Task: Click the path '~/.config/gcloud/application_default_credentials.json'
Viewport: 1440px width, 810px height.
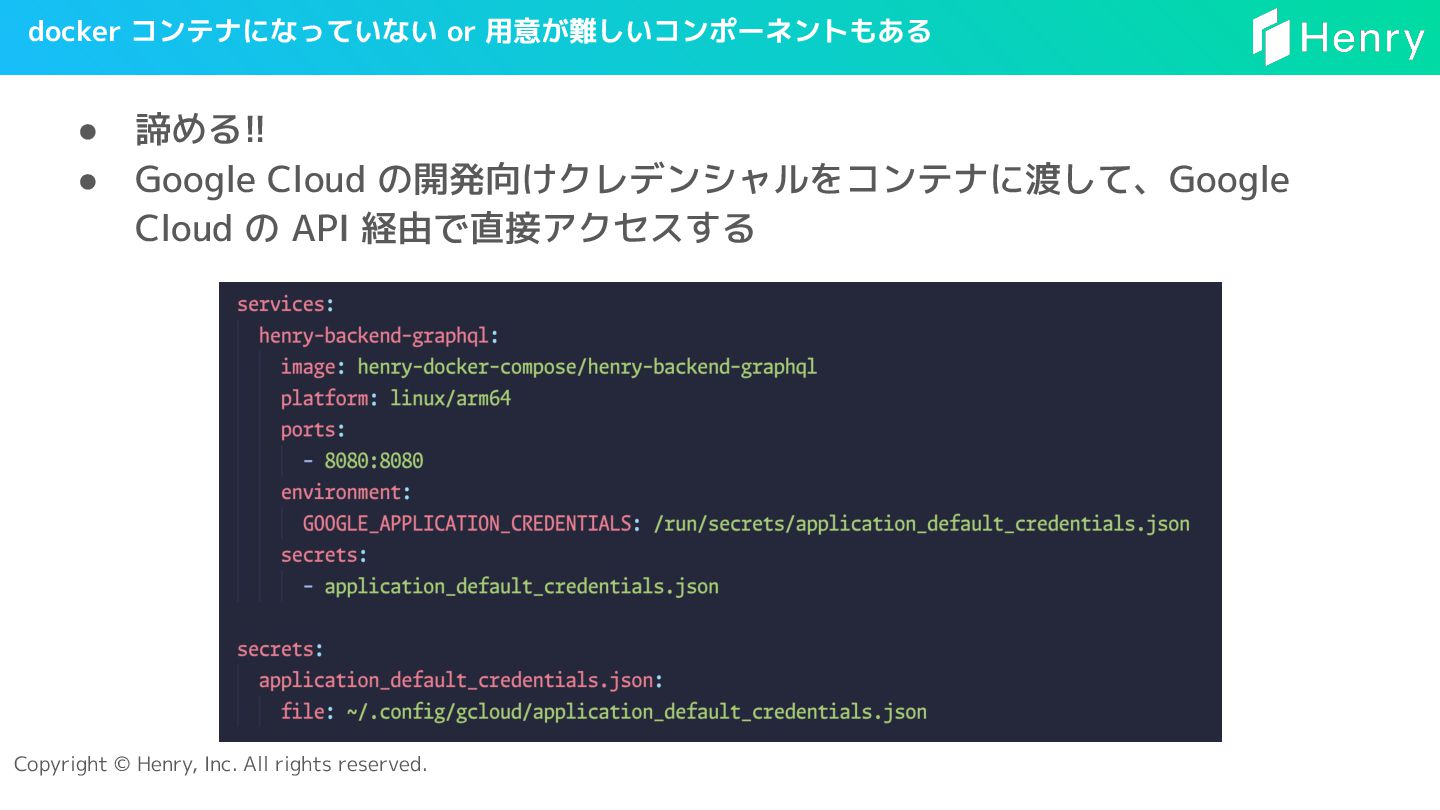Action: pos(636,712)
